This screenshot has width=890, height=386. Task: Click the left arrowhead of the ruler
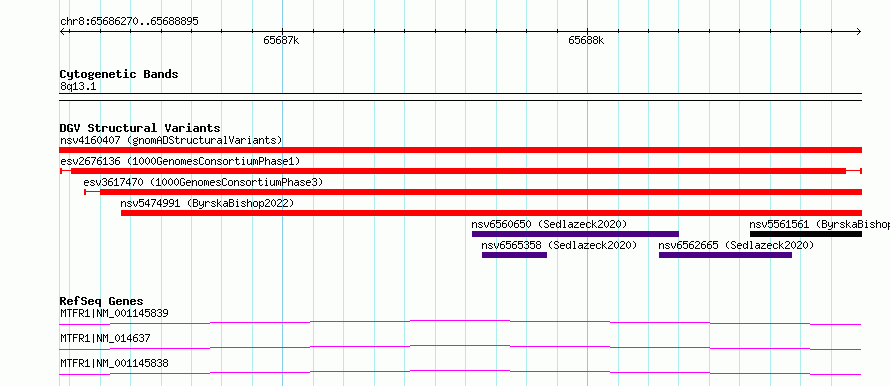pyautogui.click(x=62, y=32)
